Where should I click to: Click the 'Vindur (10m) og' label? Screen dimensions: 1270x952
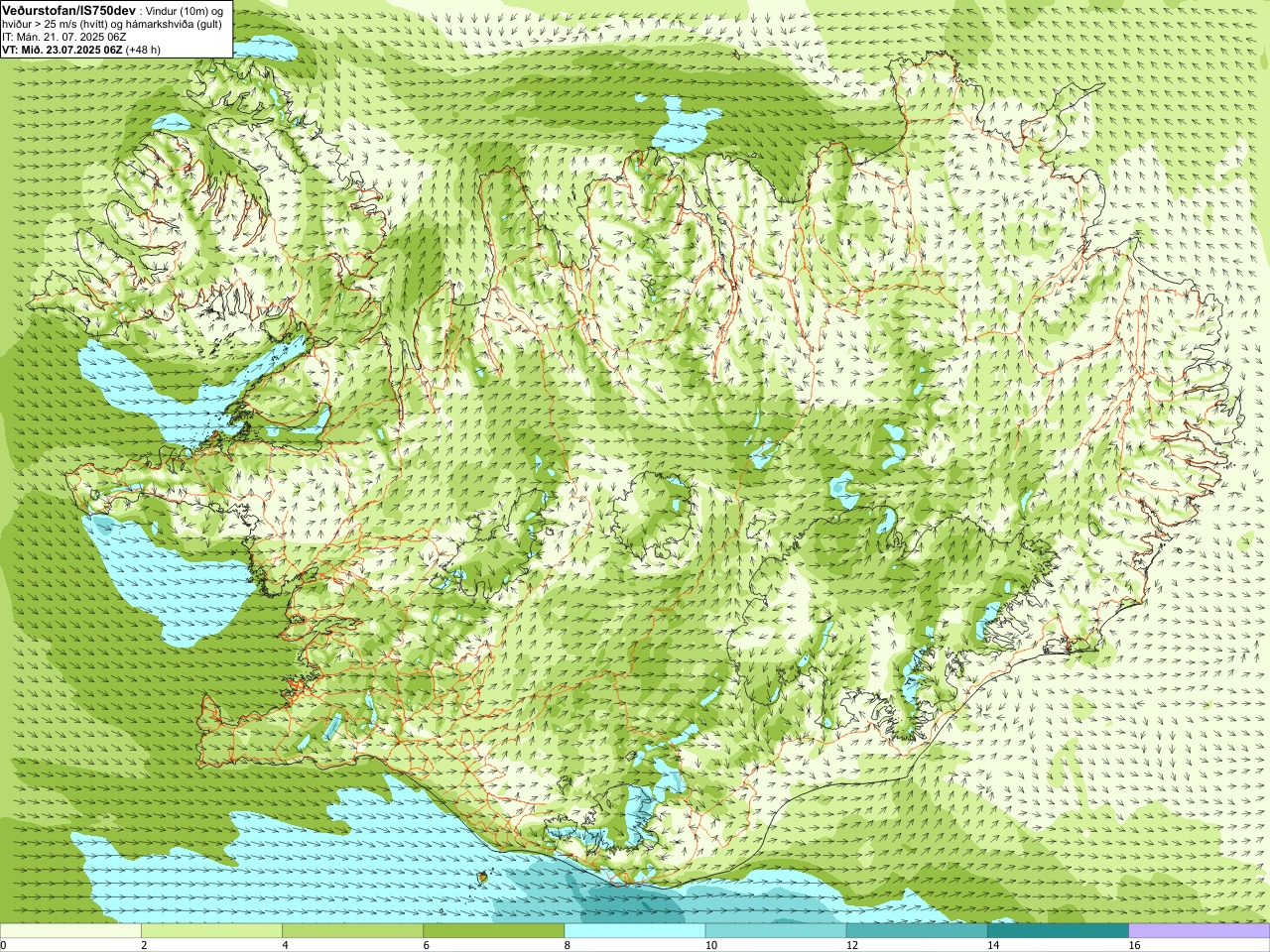point(185,10)
